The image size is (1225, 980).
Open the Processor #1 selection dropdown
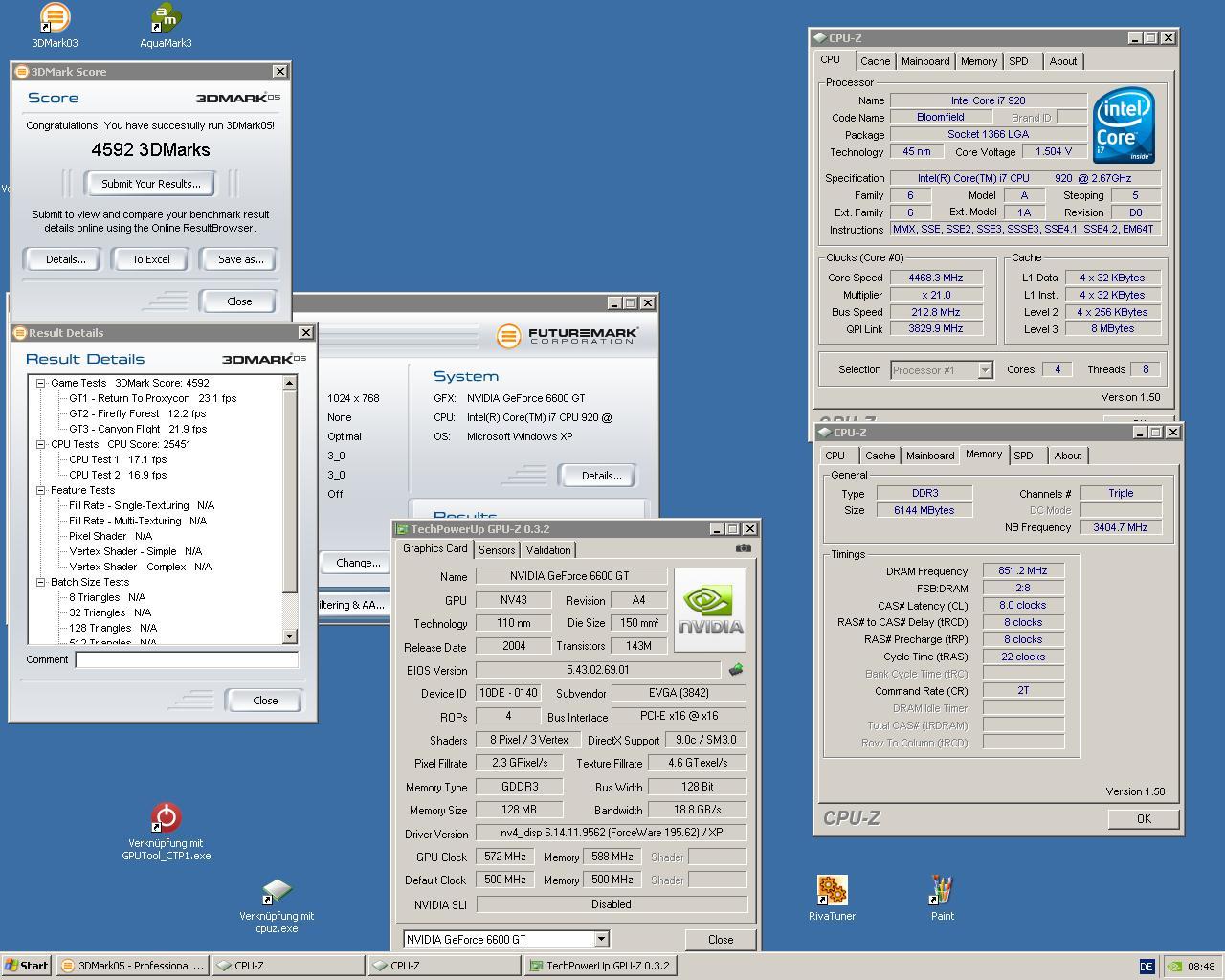tap(985, 370)
